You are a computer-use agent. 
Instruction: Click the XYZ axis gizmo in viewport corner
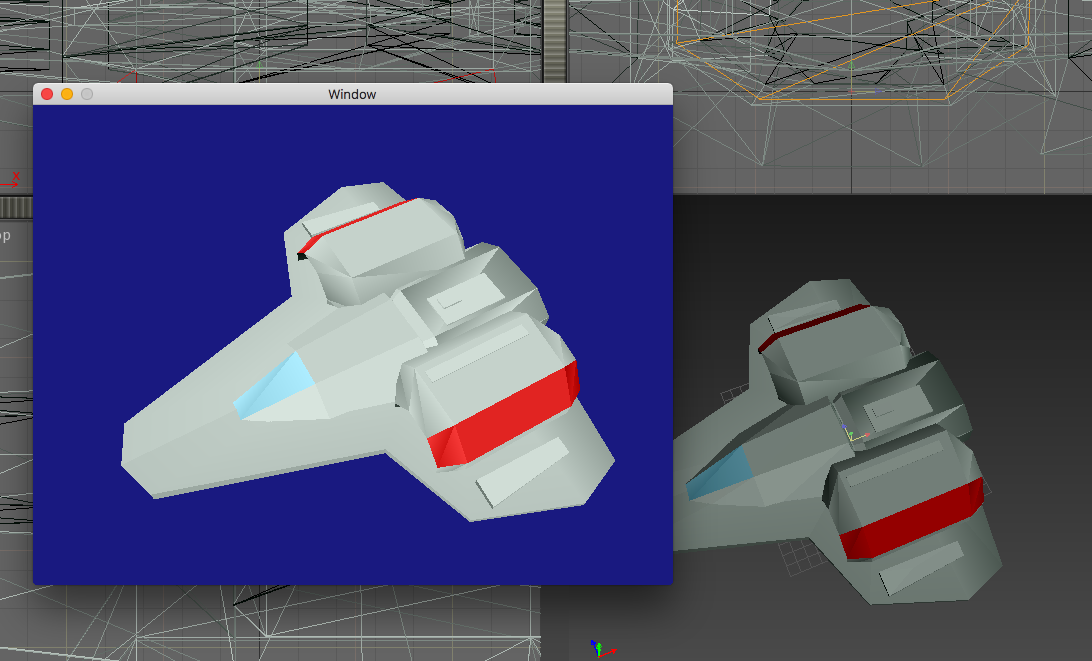tap(598, 648)
